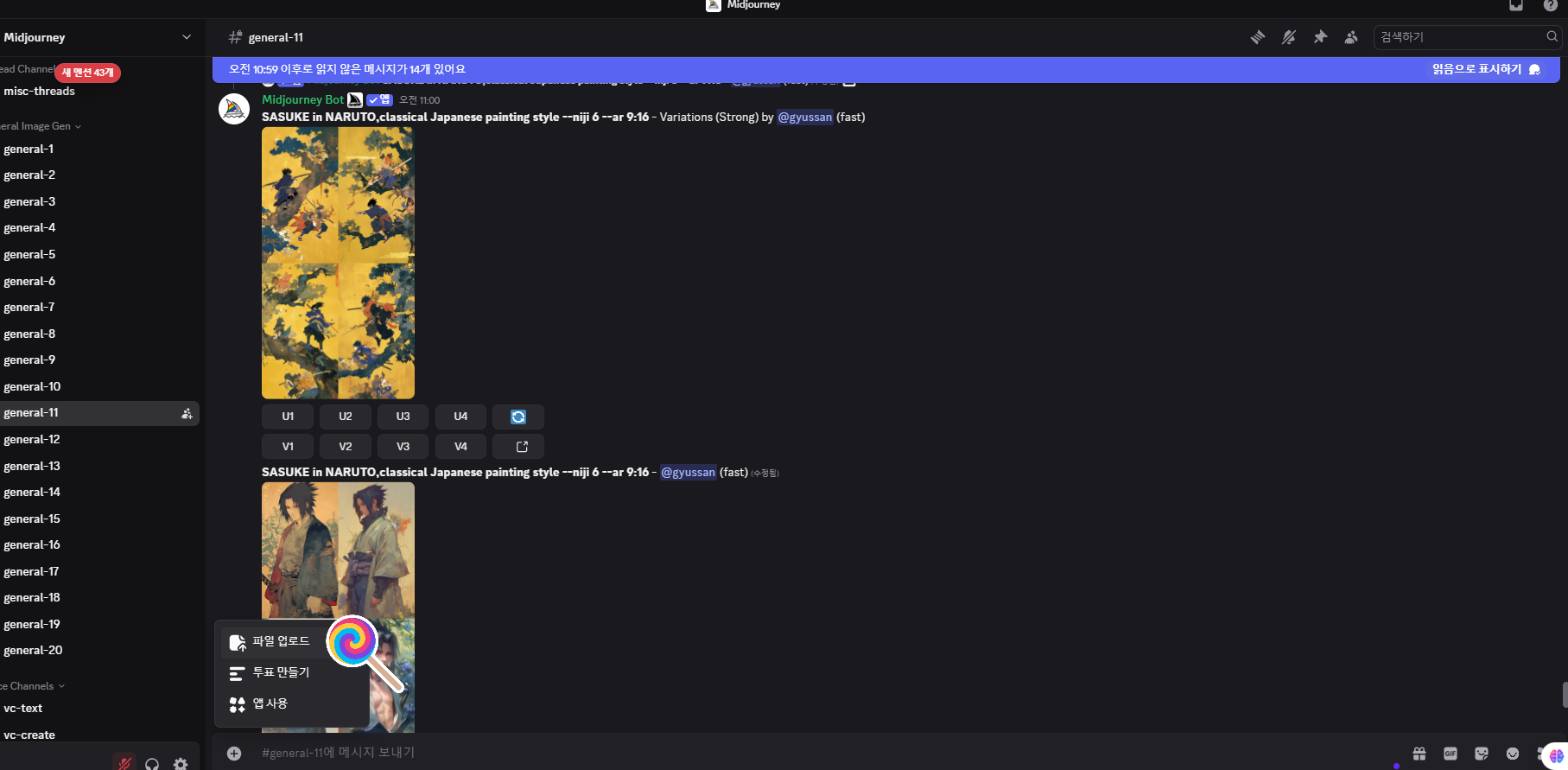Click the new mentions badge 새 멘션 43개

pos(88,73)
